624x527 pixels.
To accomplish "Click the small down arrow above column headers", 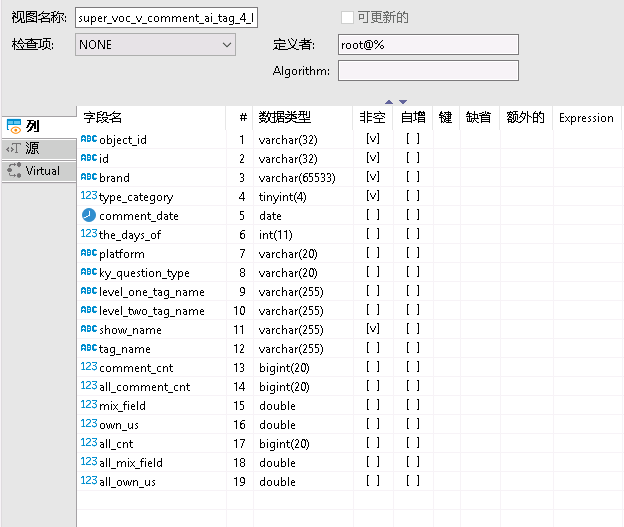I will (x=403, y=101).
